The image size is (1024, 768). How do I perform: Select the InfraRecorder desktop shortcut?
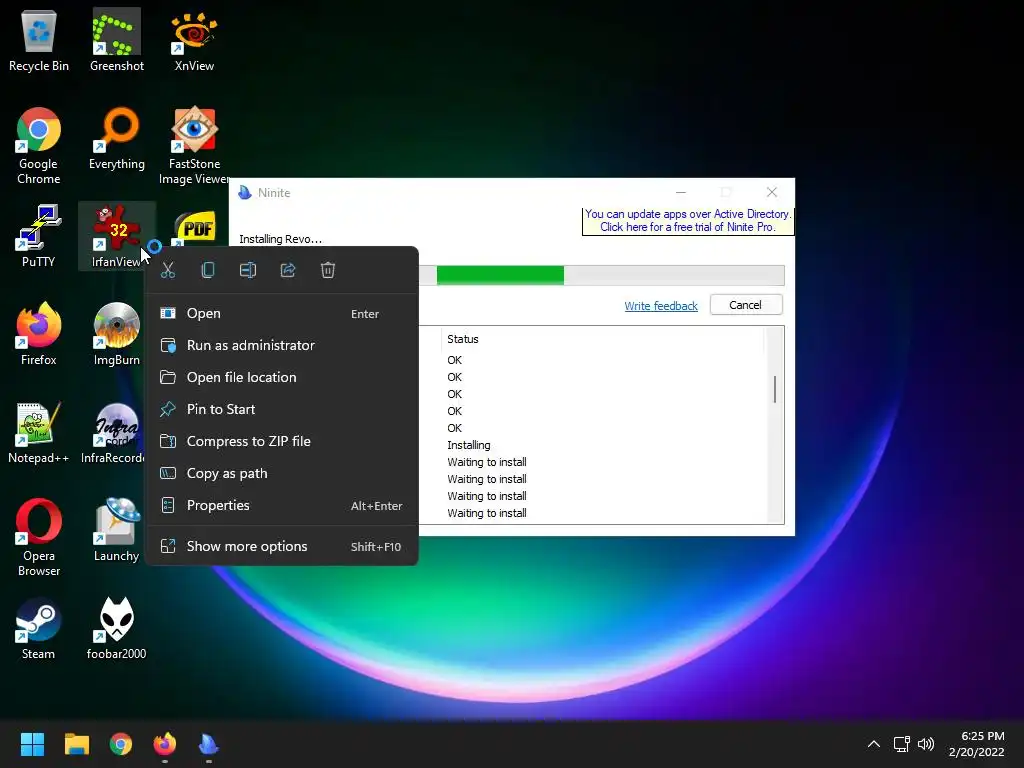(x=114, y=432)
